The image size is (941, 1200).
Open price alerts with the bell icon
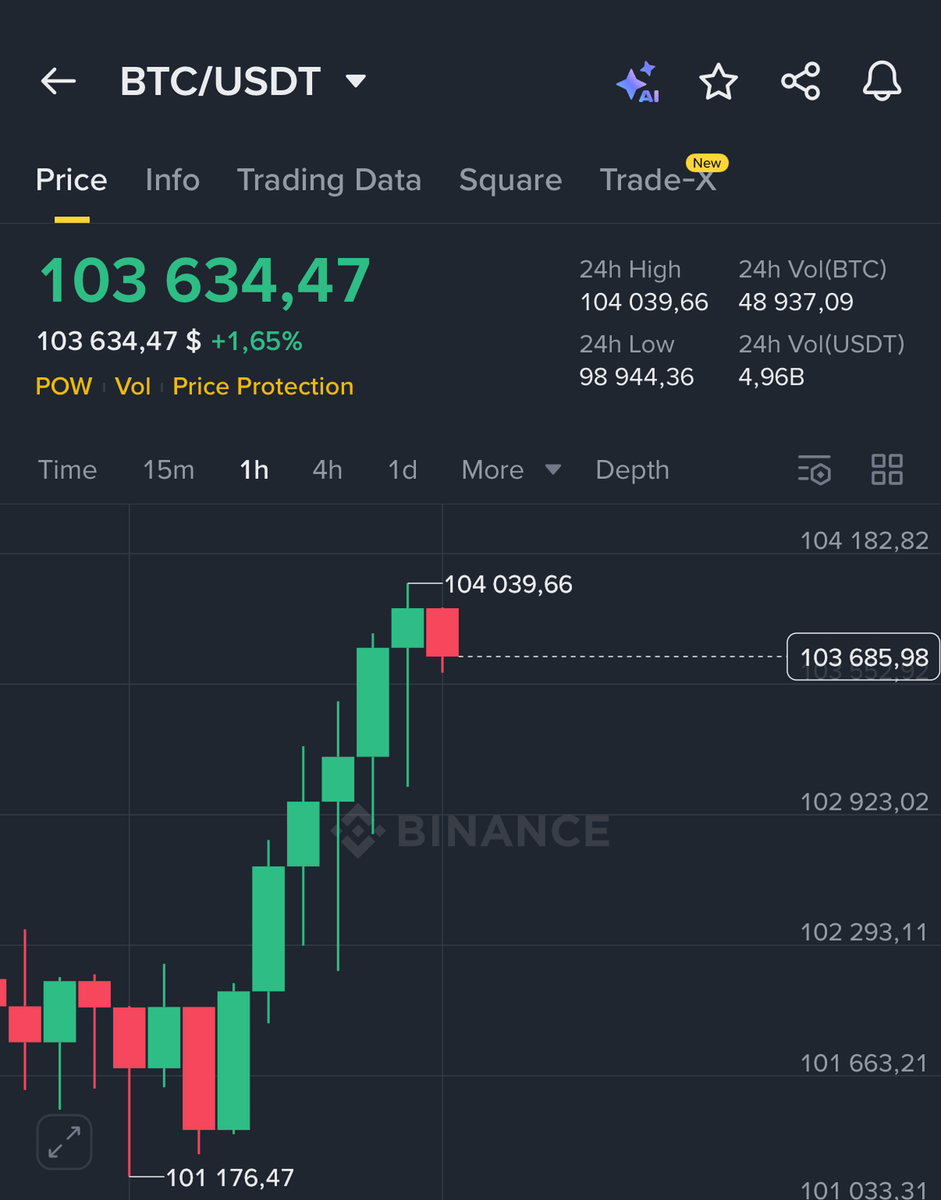[x=882, y=81]
